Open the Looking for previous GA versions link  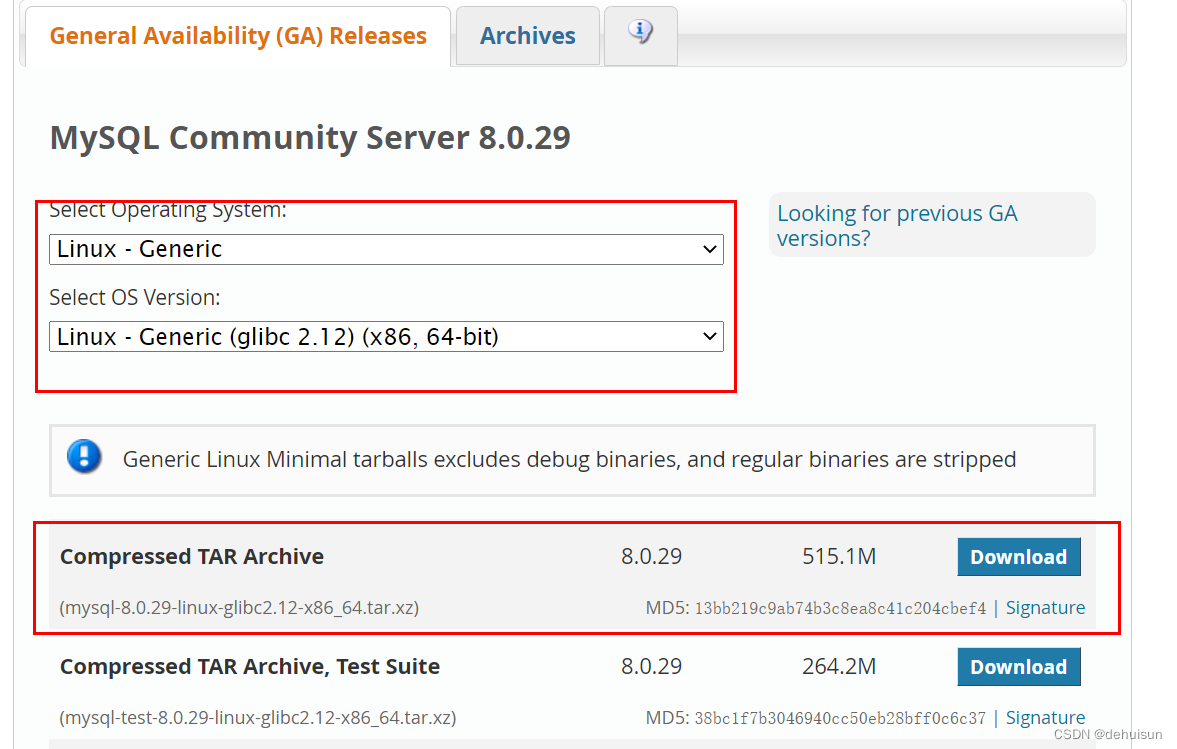896,225
